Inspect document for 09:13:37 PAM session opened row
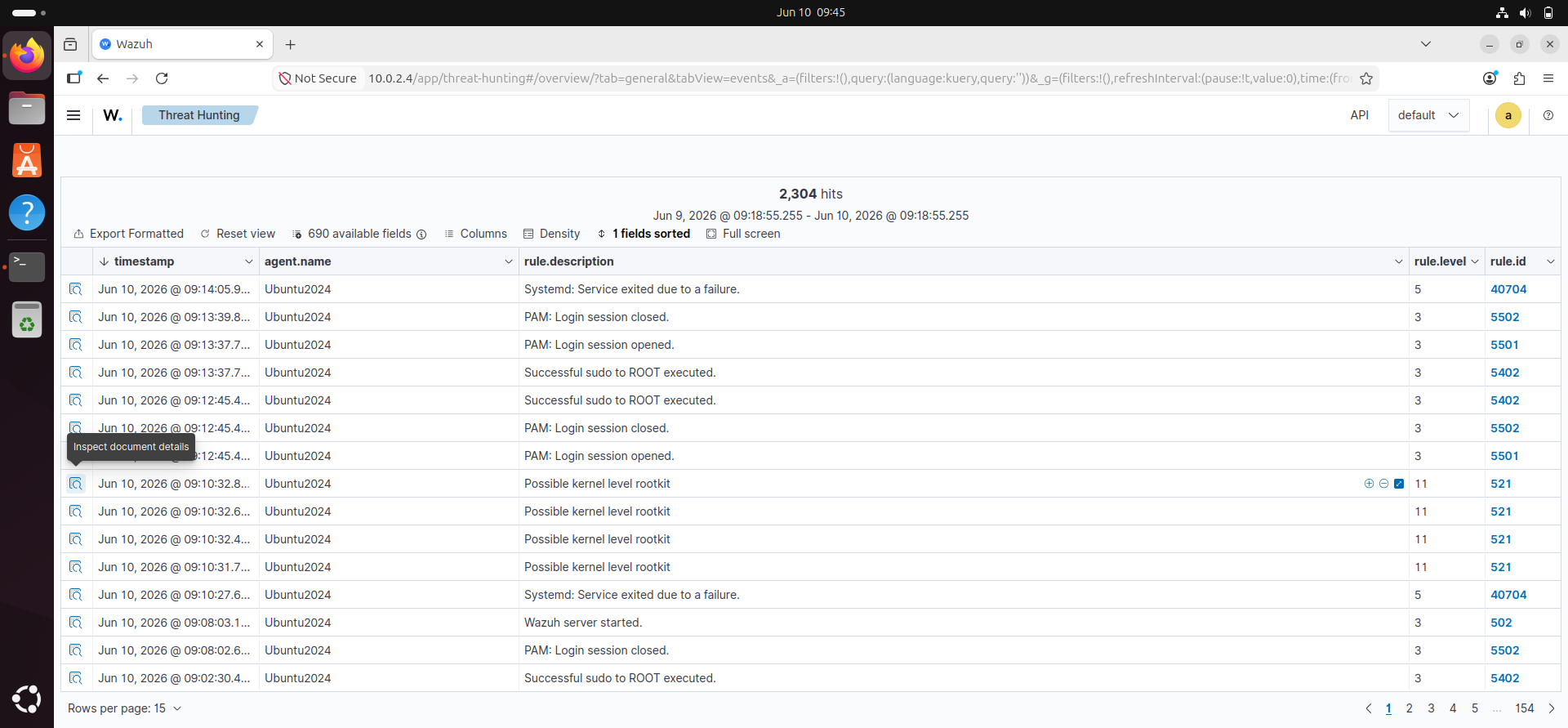This screenshot has width=1568, height=728. (76, 345)
